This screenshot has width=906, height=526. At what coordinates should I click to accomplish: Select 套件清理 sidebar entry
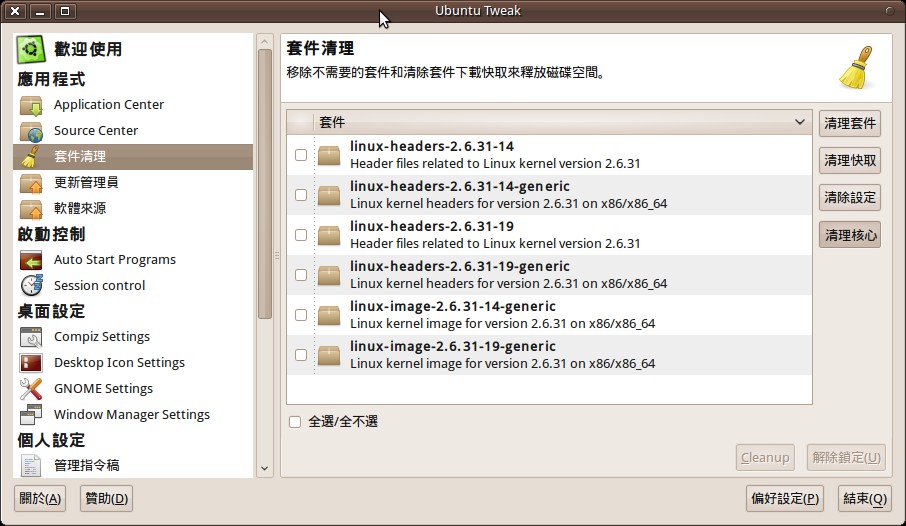pyautogui.click(x=133, y=157)
